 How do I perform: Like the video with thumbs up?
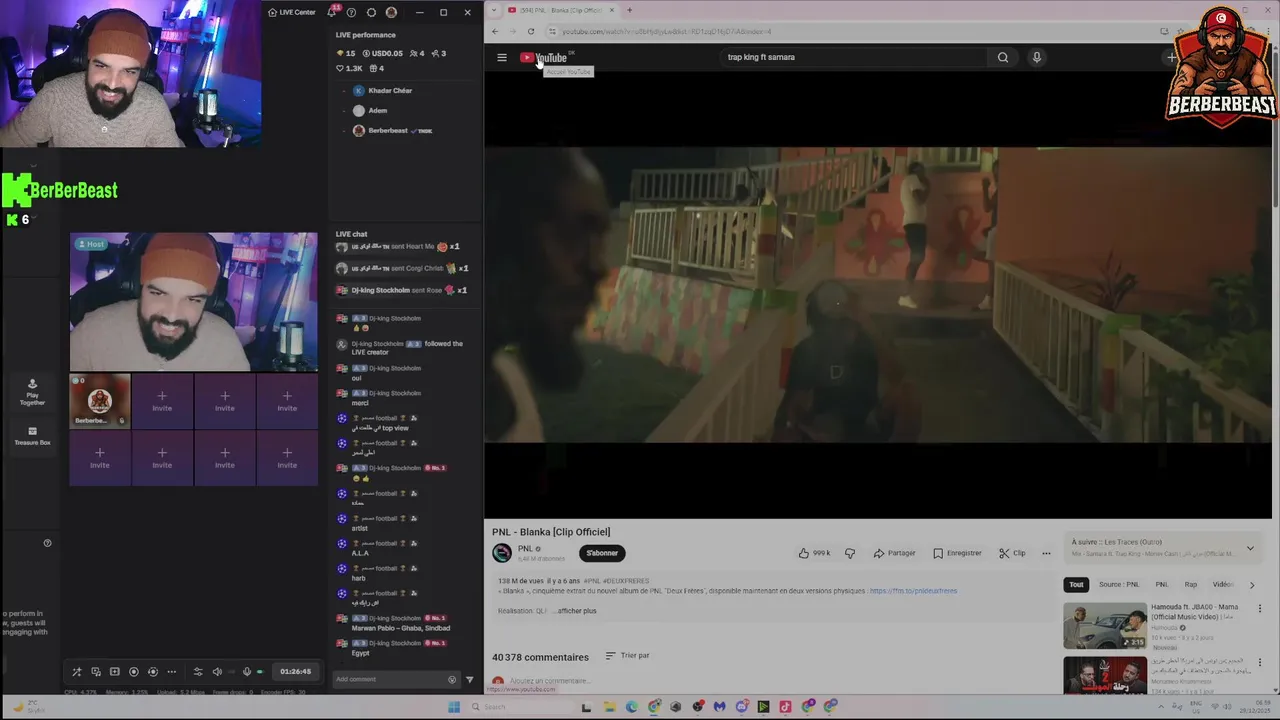point(815,553)
